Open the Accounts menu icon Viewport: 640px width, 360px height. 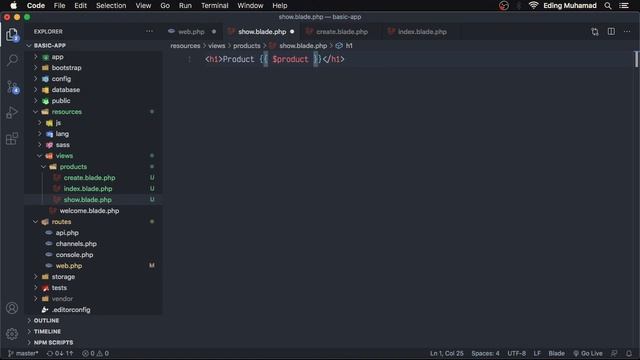(x=12, y=308)
